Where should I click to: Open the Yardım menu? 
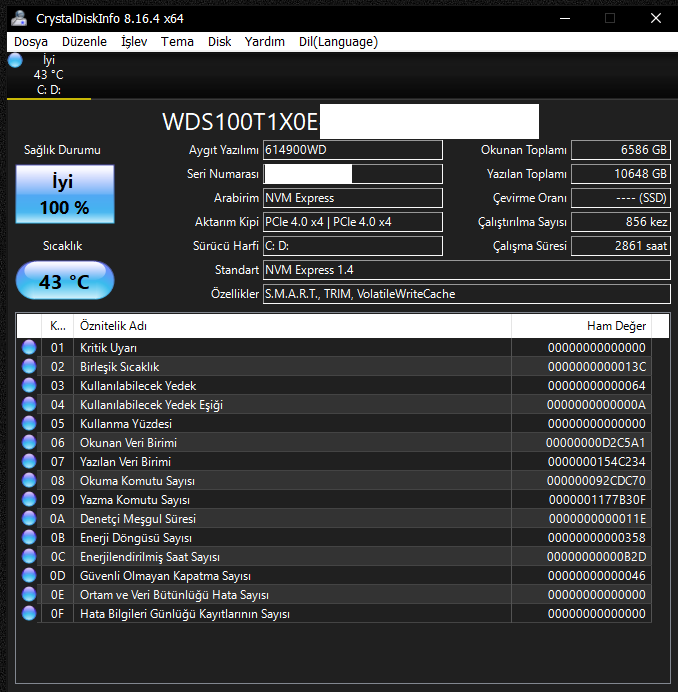(264, 42)
